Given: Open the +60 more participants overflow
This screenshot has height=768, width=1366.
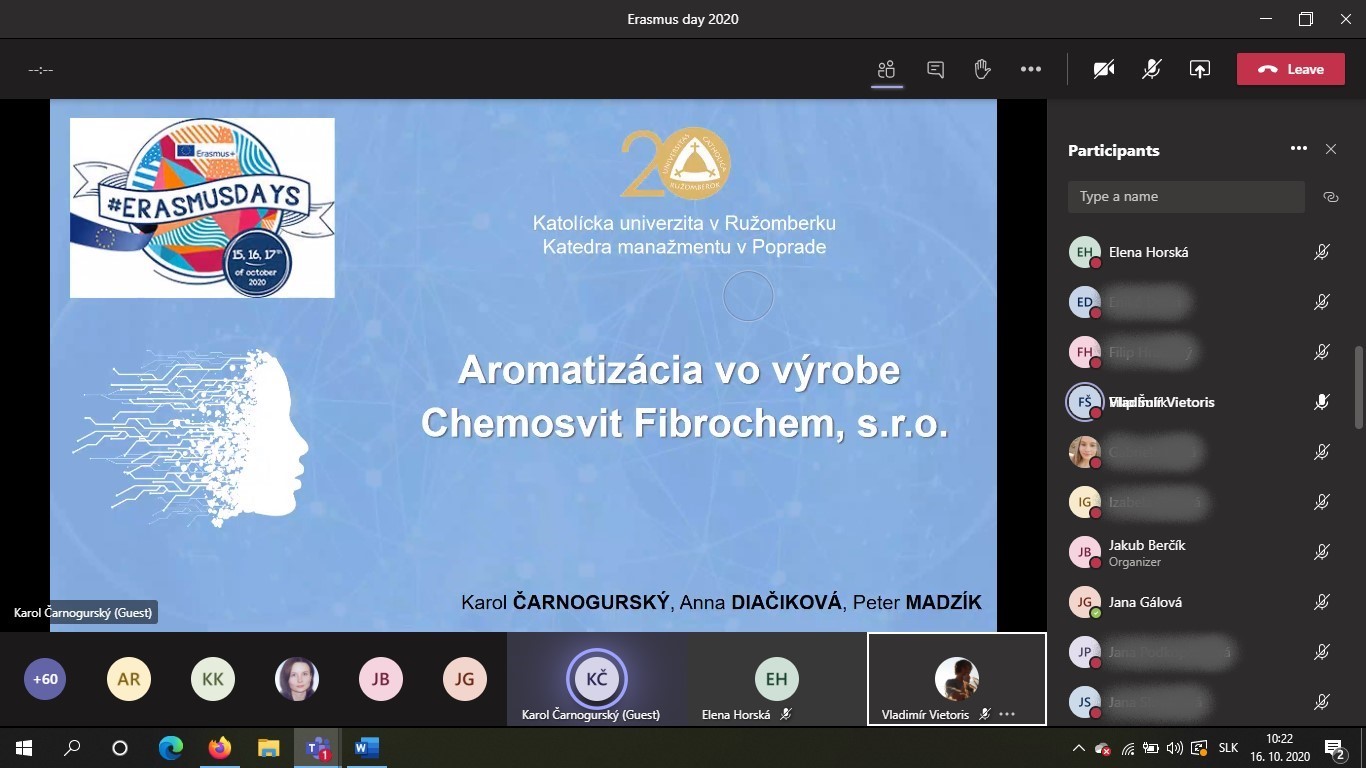Looking at the screenshot, I should point(45,679).
